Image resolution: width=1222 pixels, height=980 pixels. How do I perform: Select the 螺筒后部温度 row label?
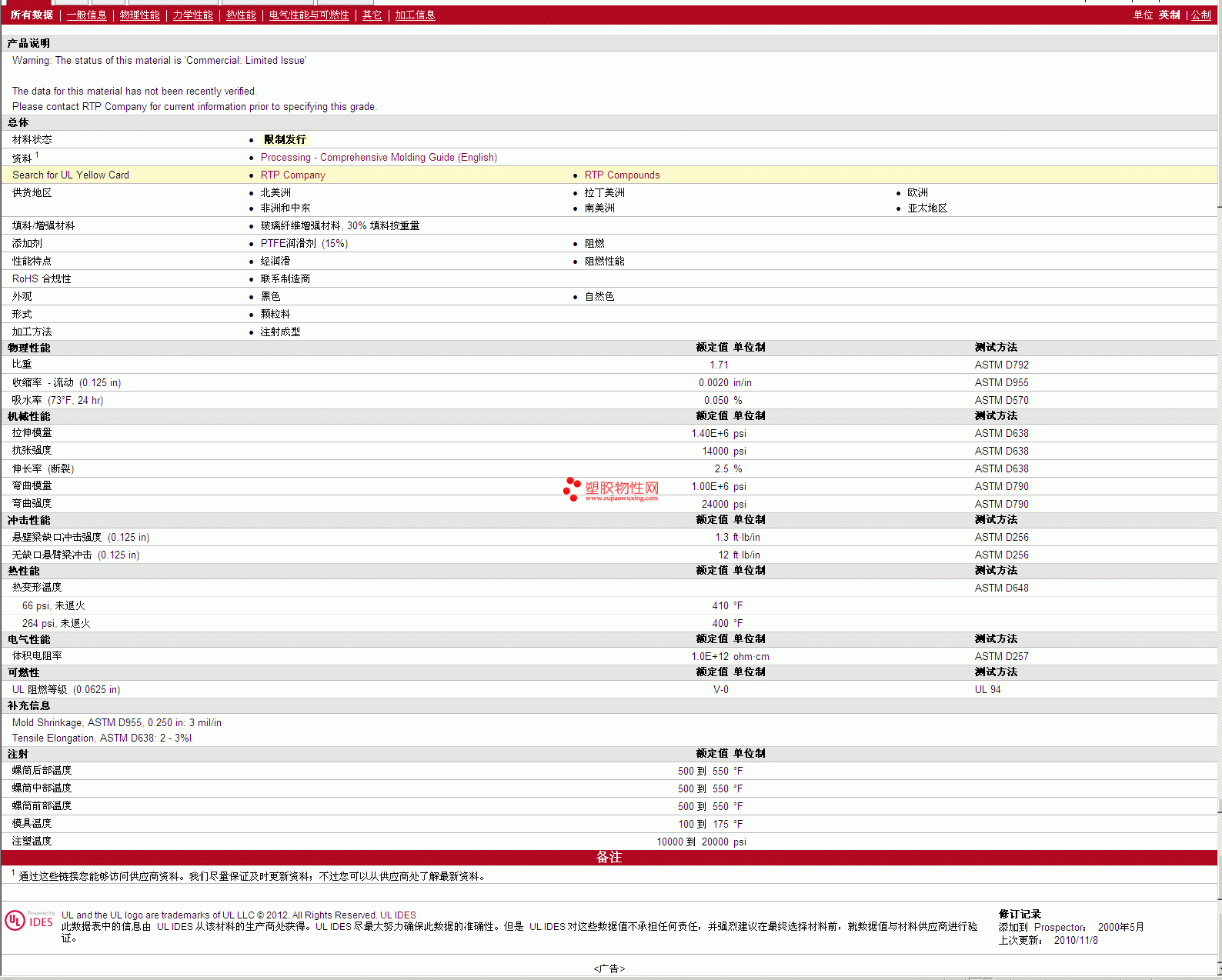pyautogui.click(x=42, y=771)
